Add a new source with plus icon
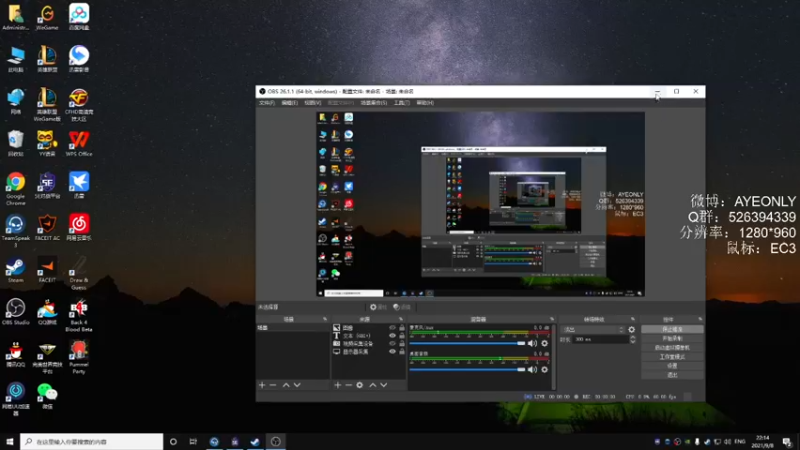 [x=337, y=385]
